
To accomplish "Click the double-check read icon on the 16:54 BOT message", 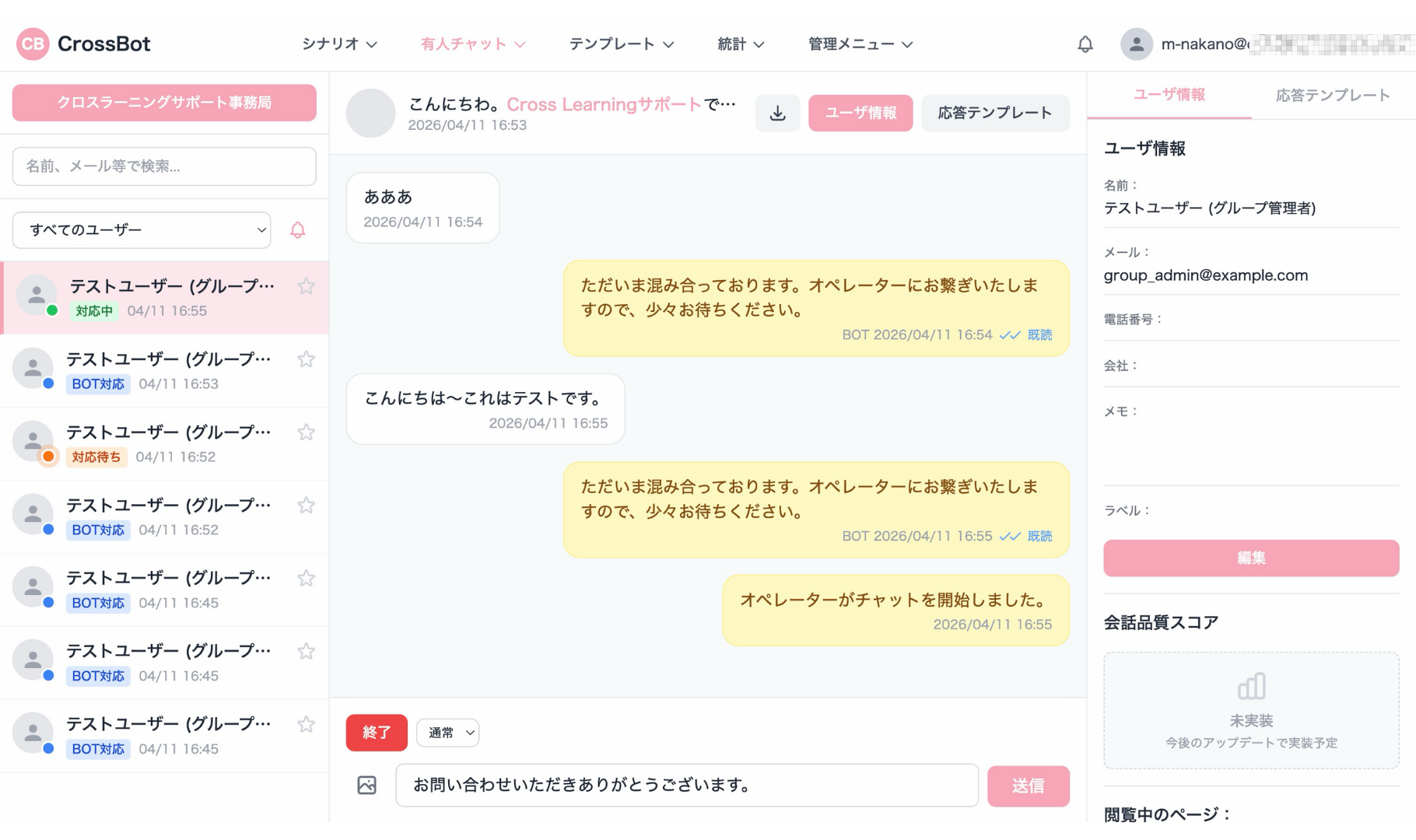I will coord(1010,334).
